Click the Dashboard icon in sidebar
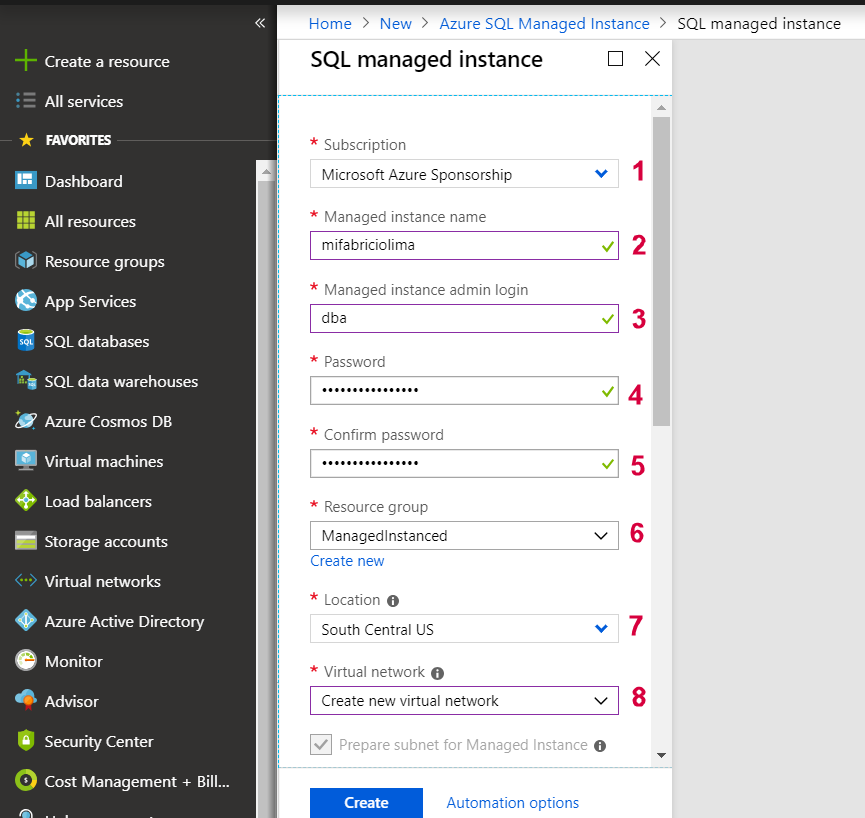Image resolution: width=865 pixels, height=818 pixels. click(26, 181)
